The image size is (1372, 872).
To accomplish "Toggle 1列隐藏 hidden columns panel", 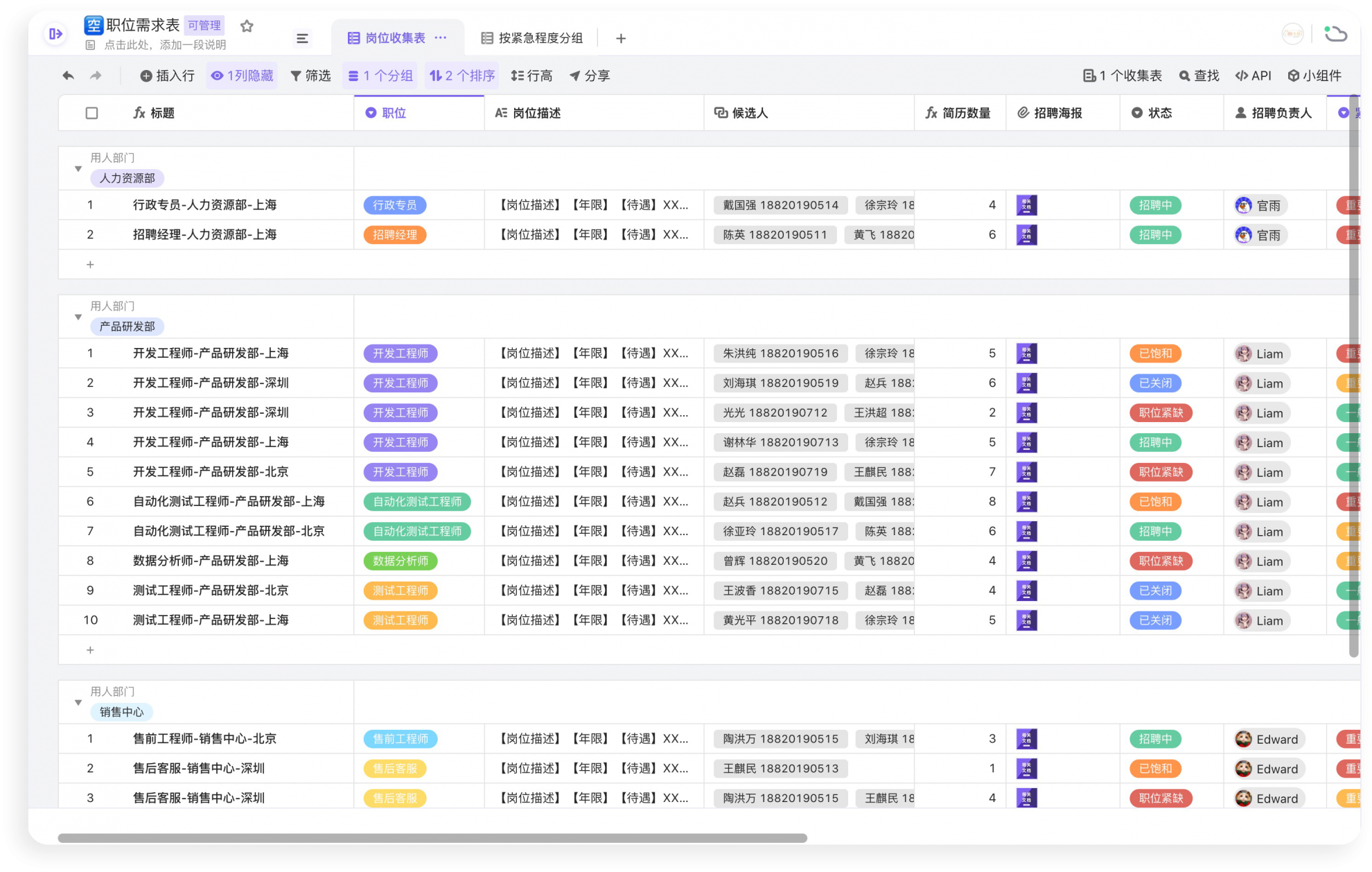I will tap(242, 76).
